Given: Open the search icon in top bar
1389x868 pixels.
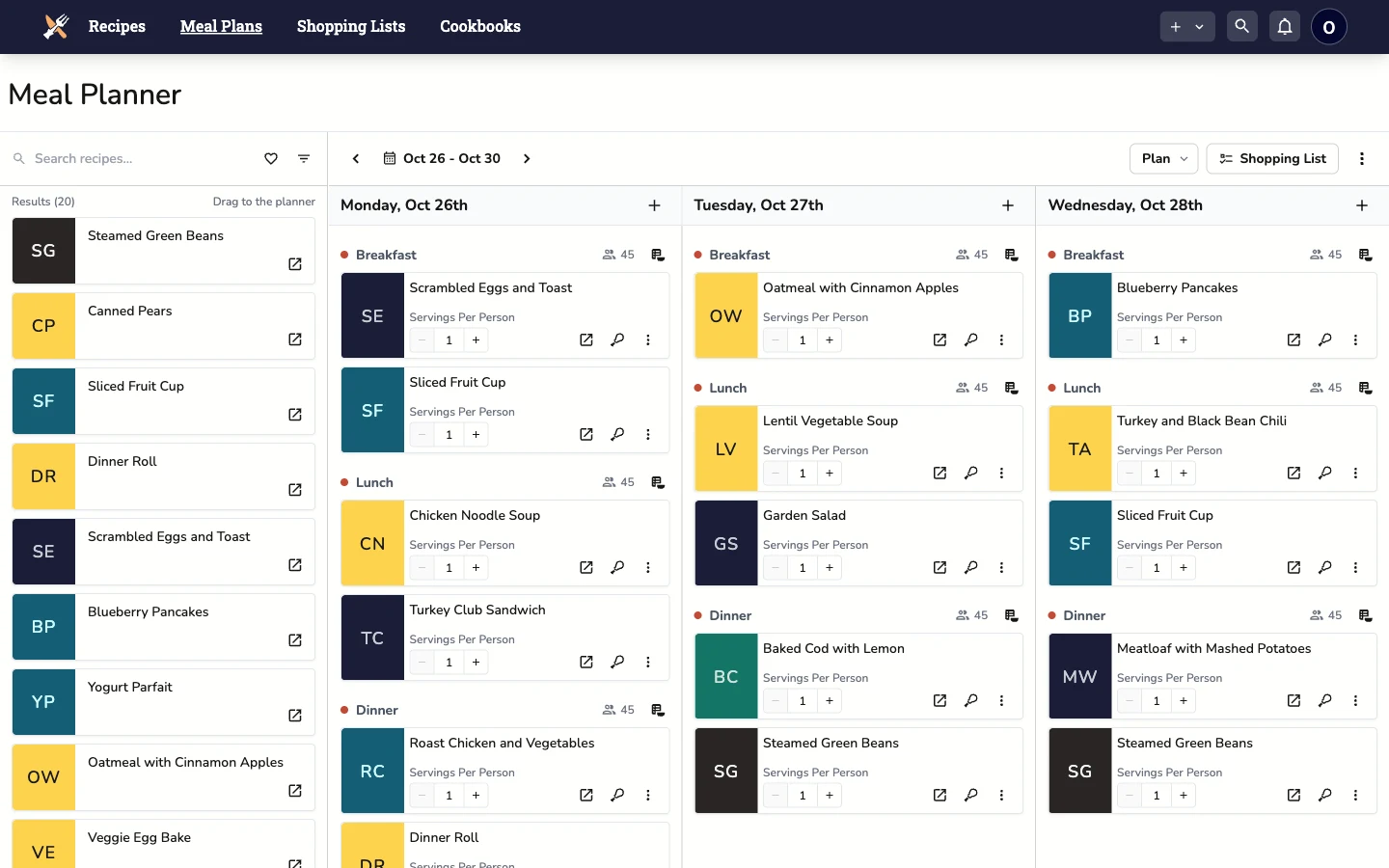Looking at the screenshot, I should [1241, 27].
